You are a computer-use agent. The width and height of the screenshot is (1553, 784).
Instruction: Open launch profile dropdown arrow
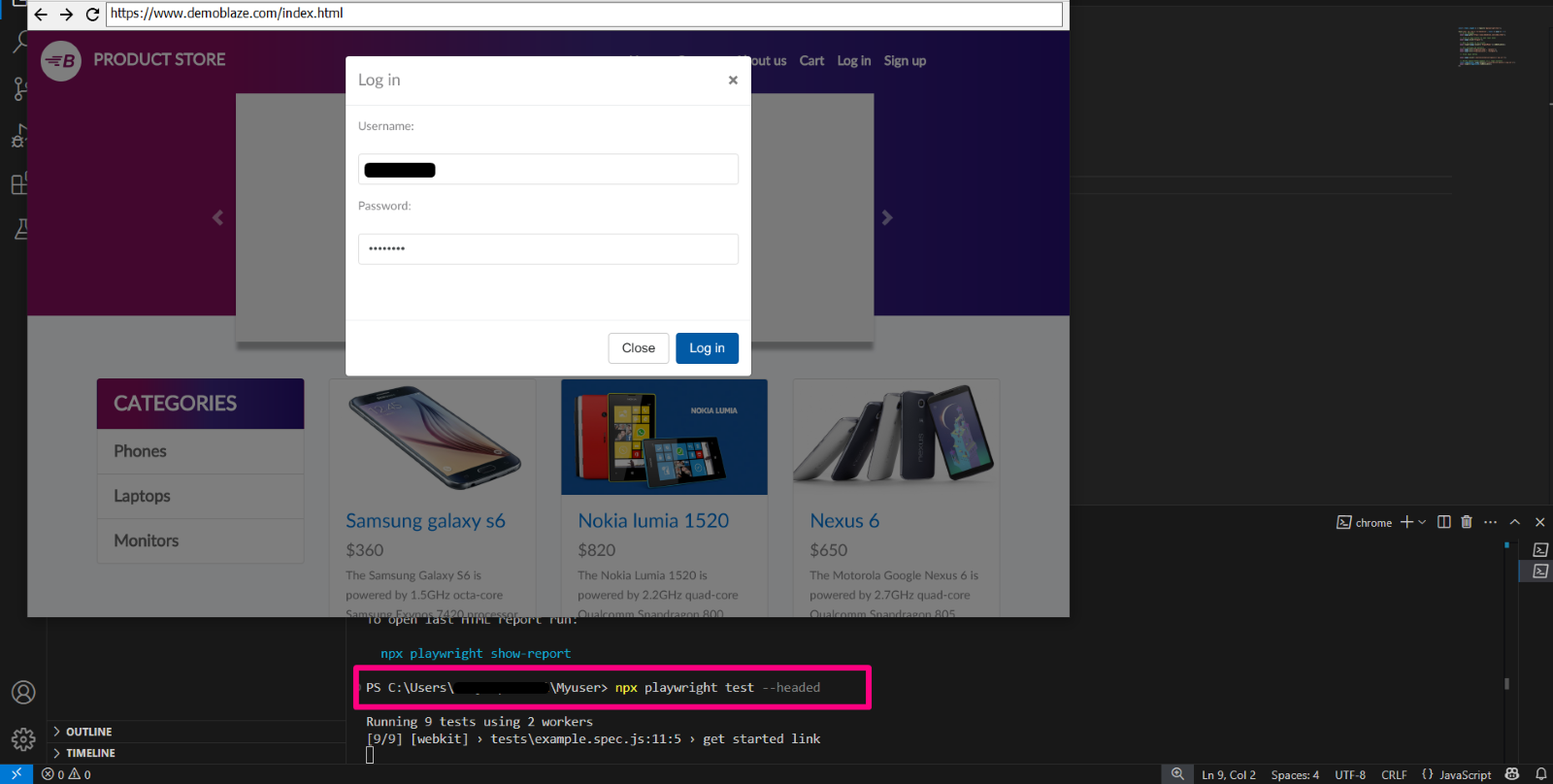(x=1422, y=522)
